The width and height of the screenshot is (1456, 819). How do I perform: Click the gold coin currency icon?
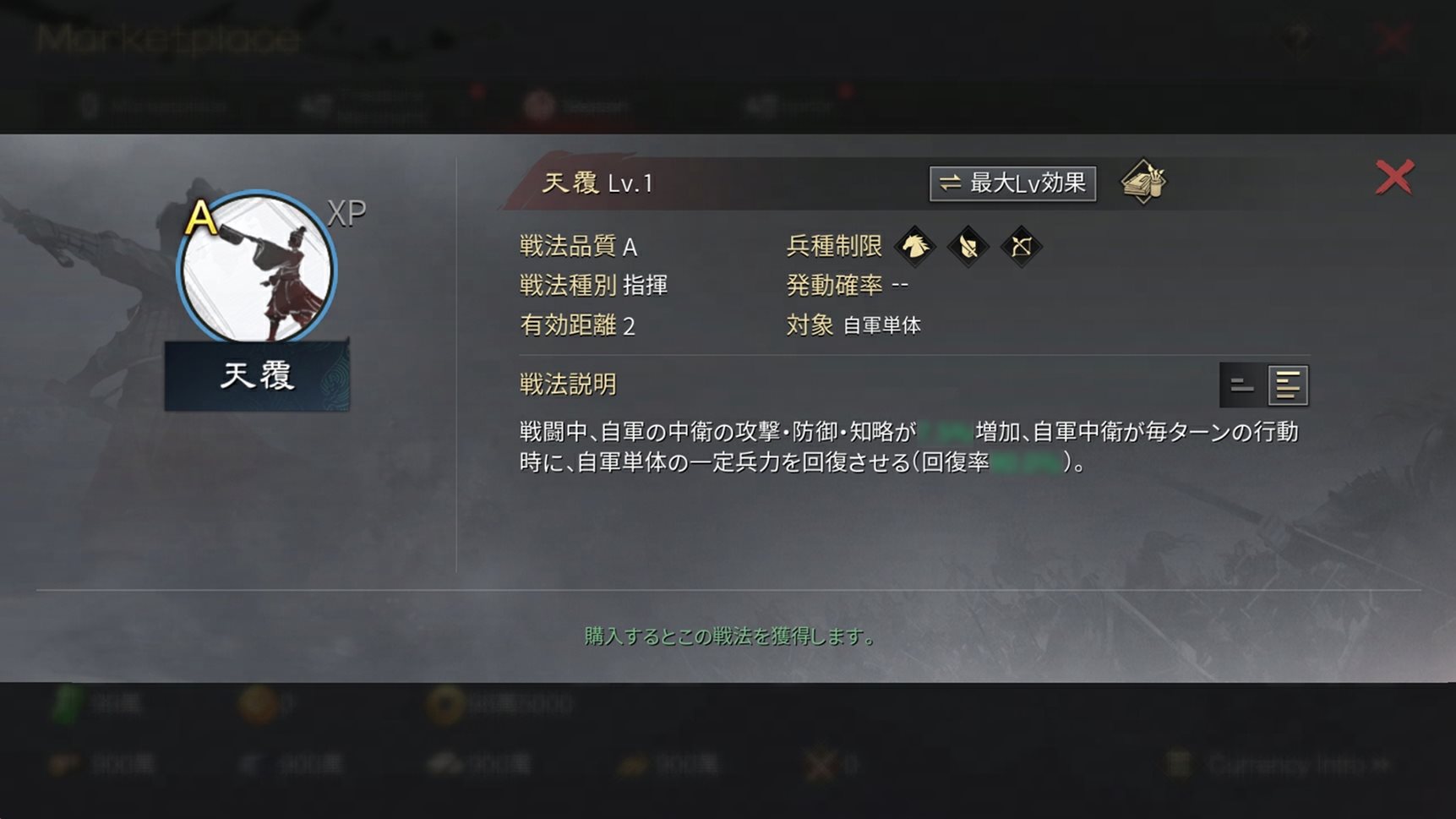point(444,704)
